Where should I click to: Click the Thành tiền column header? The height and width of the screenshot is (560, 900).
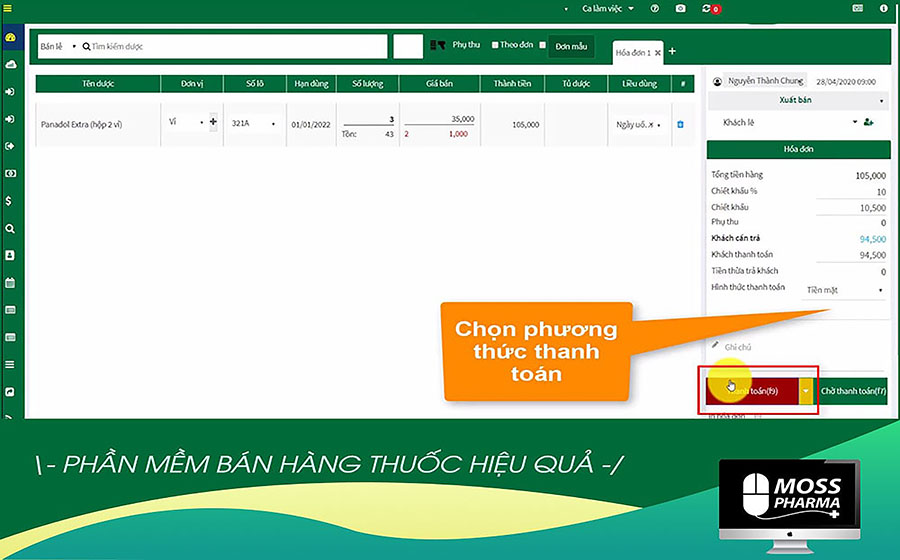[512, 84]
